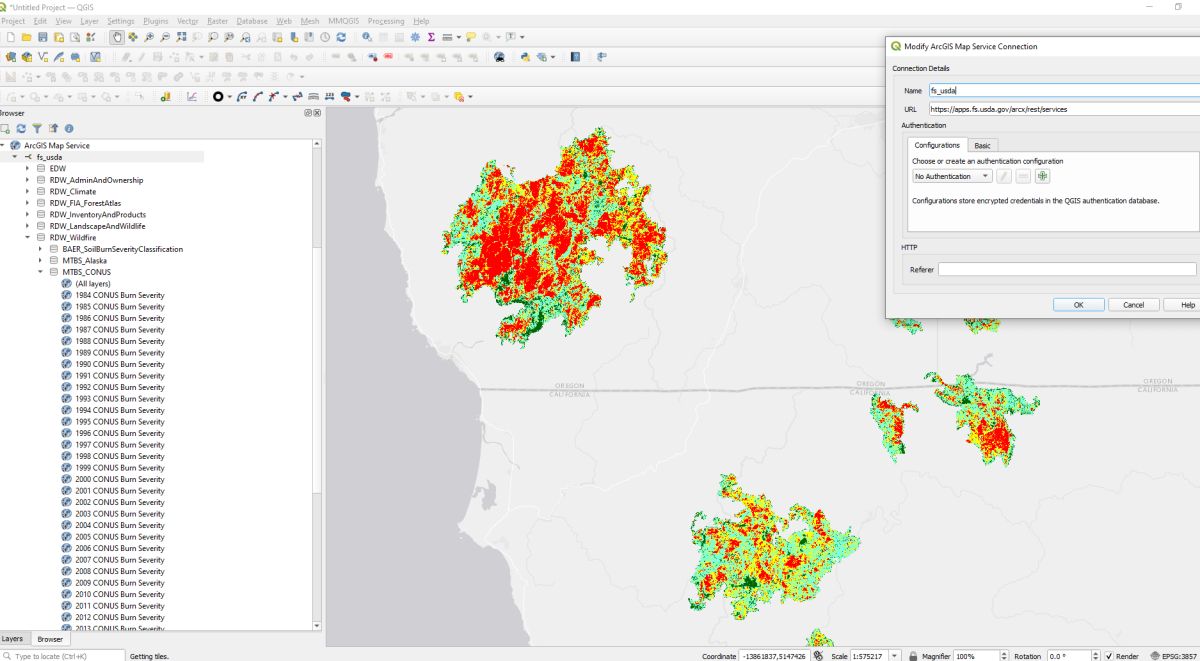This screenshot has width=1200, height=661.
Task: Click Cancel in connection dialog
Action: pos(1133,304)
